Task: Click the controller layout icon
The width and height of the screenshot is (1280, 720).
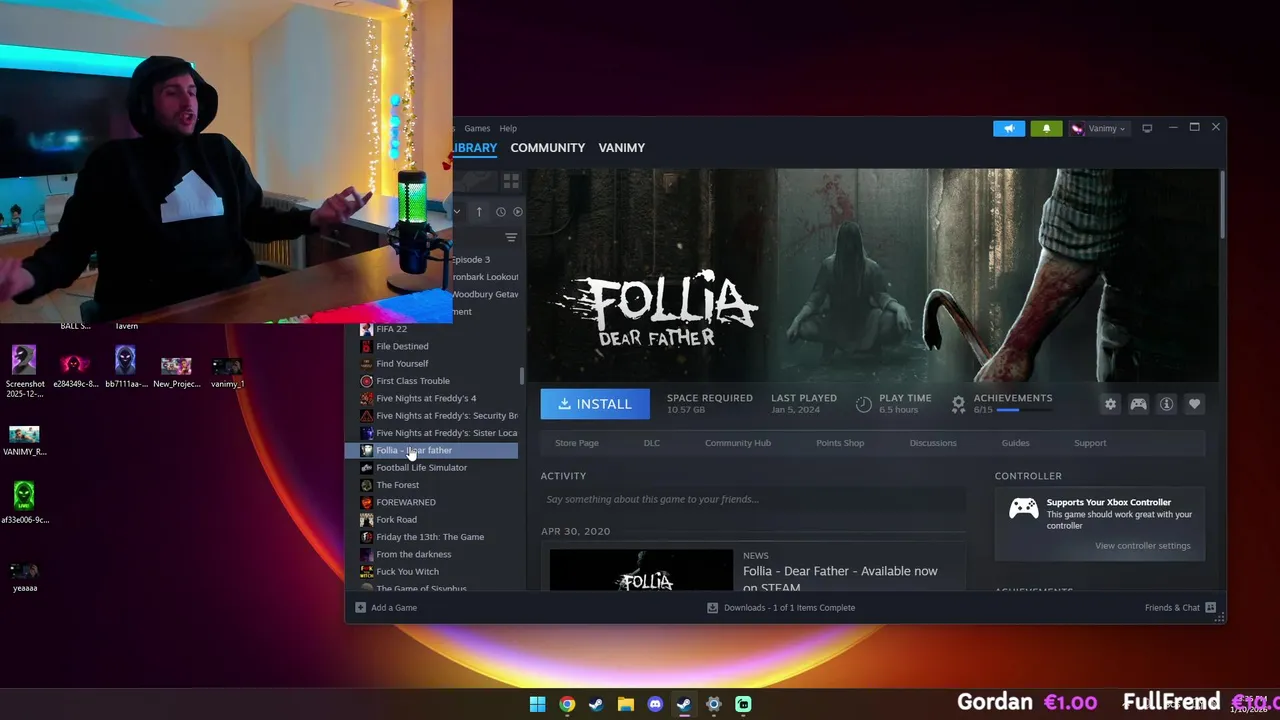Action: (1138, 404)
